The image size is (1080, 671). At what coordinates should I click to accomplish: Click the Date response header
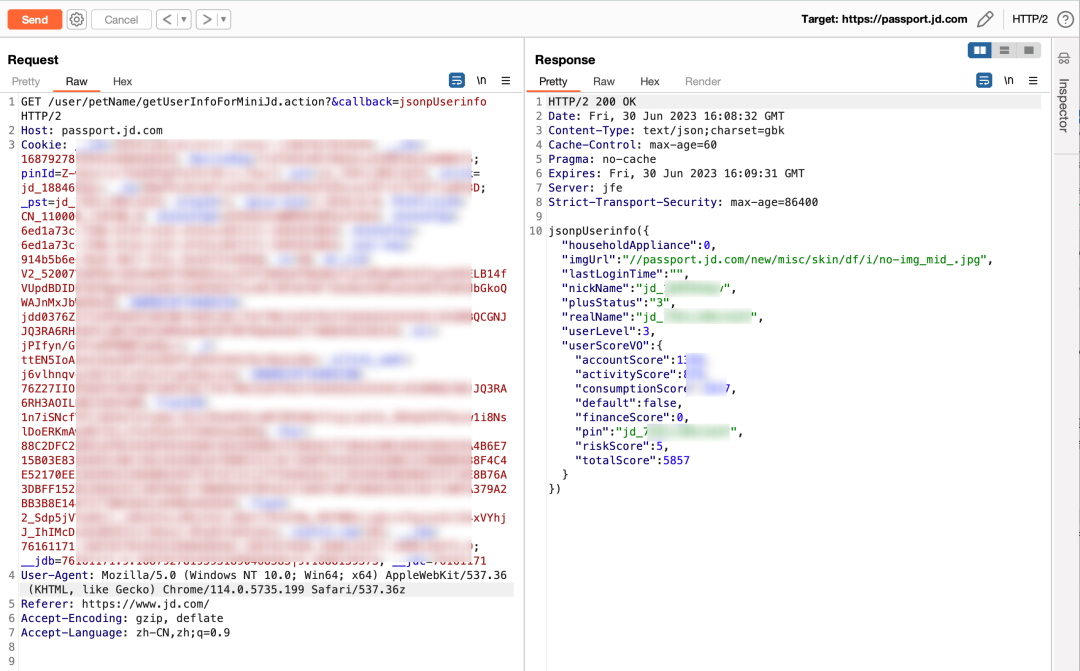tap(666, 116)
